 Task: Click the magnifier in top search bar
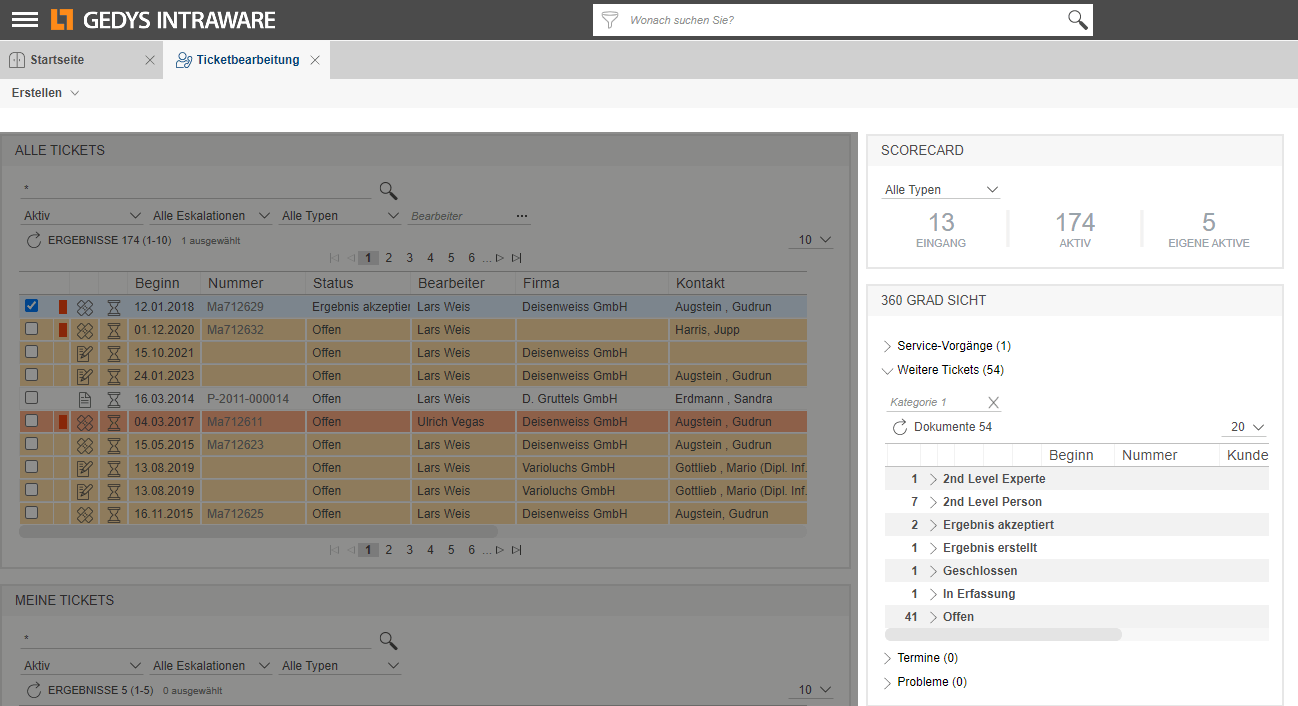(1077, 20)
